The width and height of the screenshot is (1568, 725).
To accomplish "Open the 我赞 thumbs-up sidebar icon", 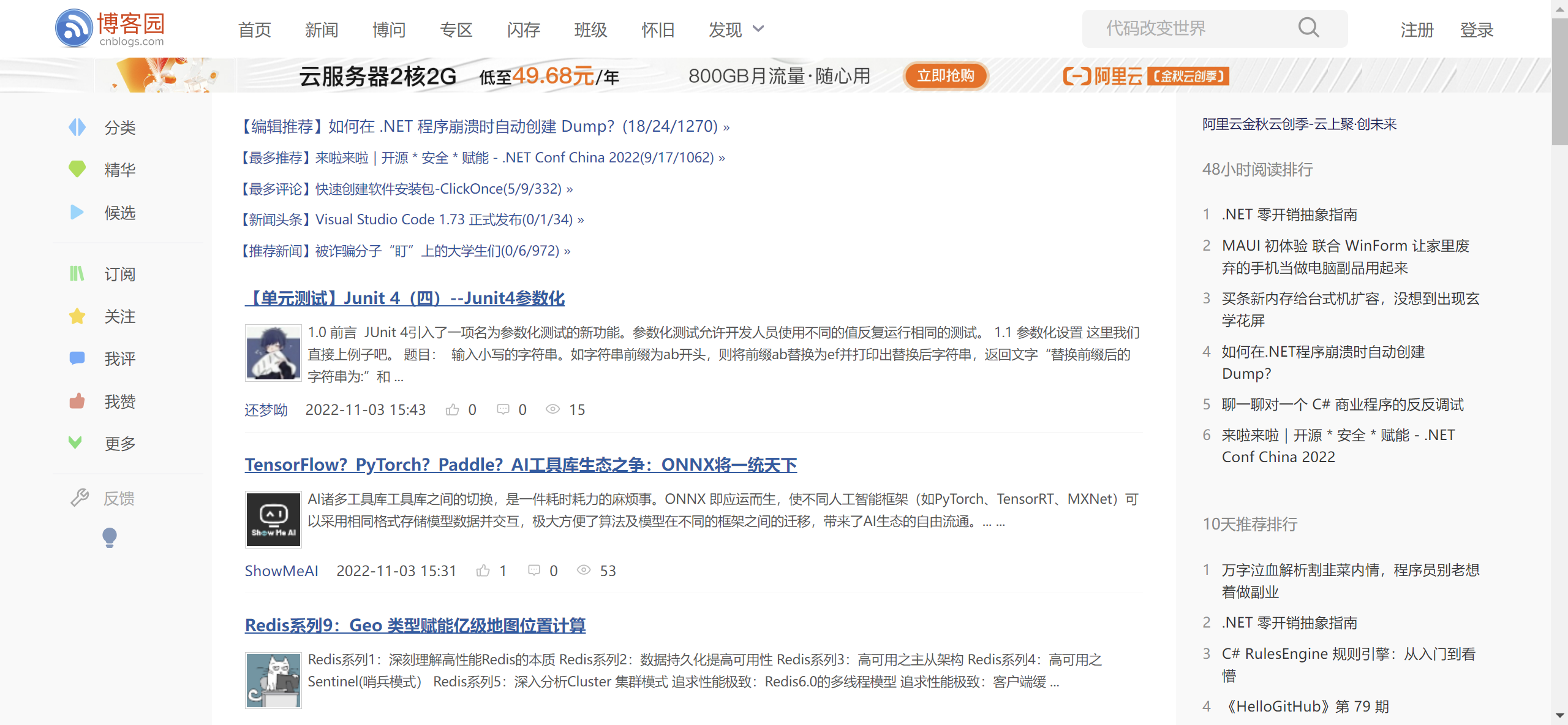I will [77, 401].
